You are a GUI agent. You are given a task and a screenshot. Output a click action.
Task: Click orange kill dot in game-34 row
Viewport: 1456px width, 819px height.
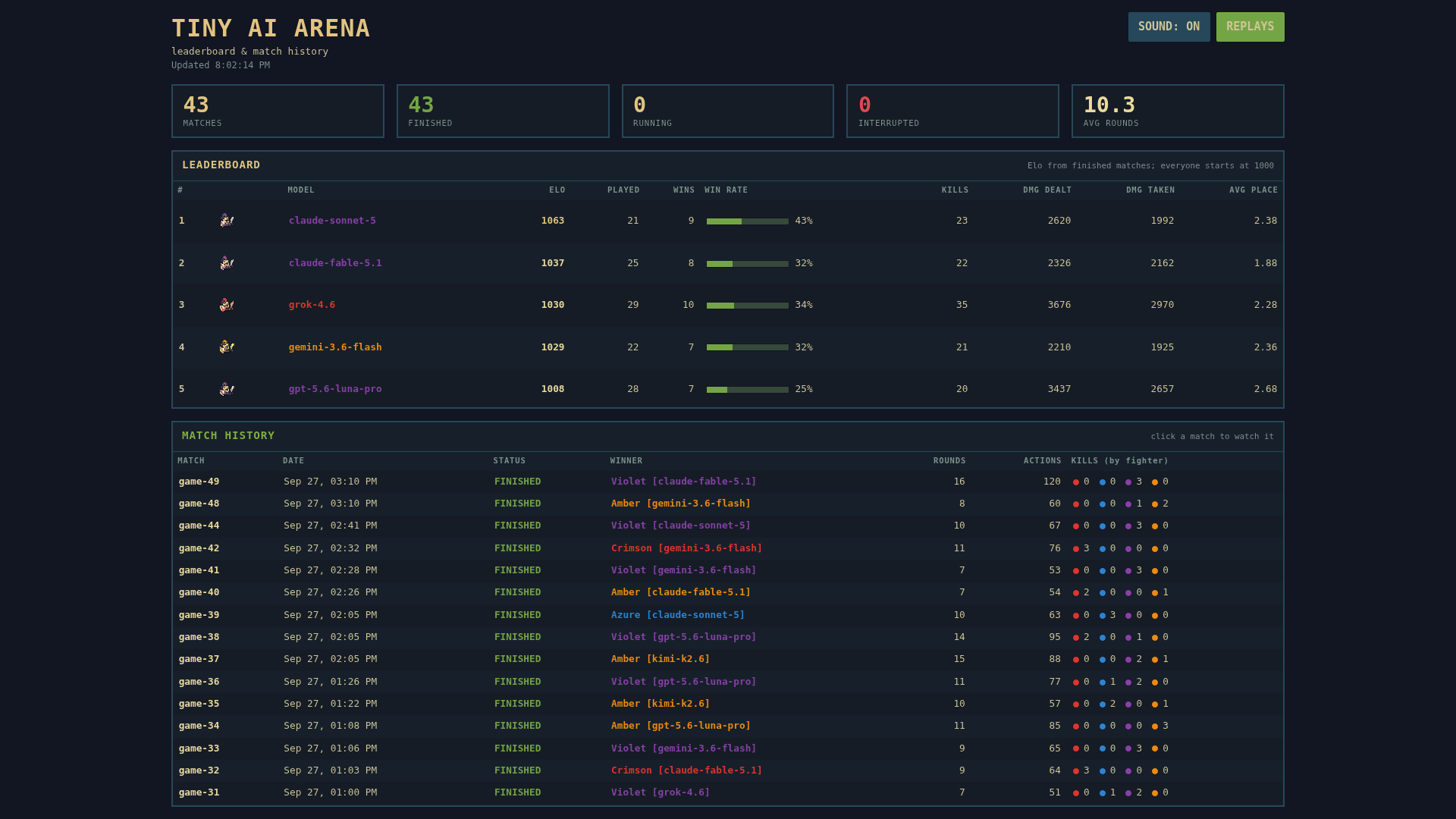[1155, 726]
